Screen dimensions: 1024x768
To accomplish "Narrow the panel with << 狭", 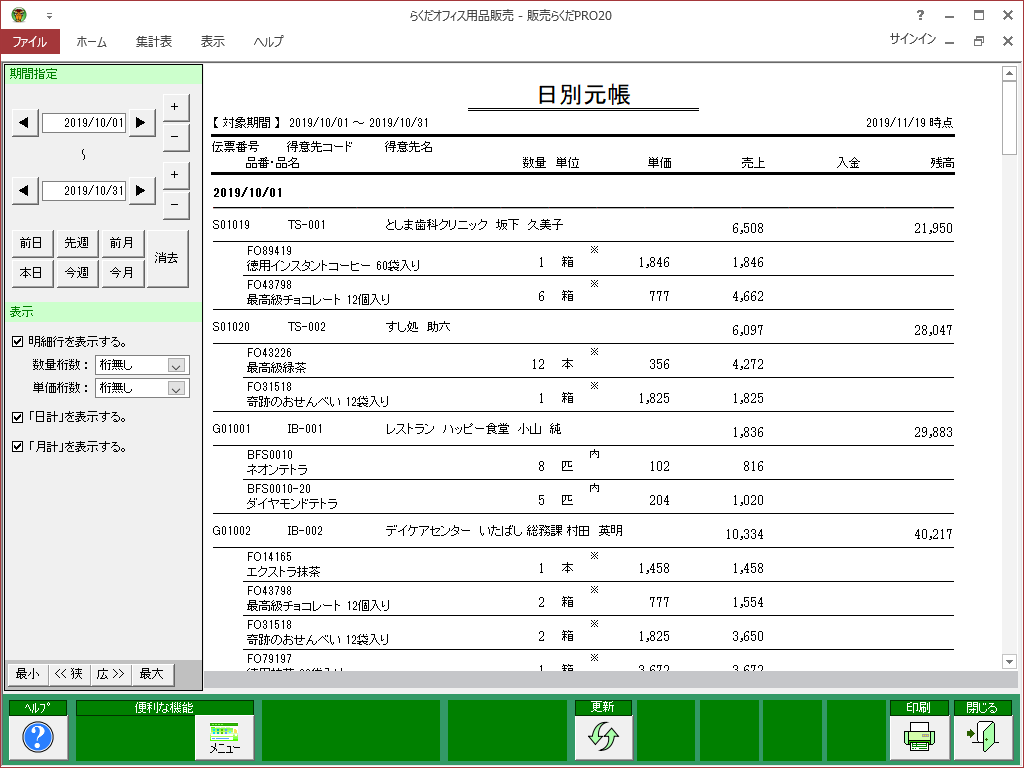I will [x=69, y=673].
